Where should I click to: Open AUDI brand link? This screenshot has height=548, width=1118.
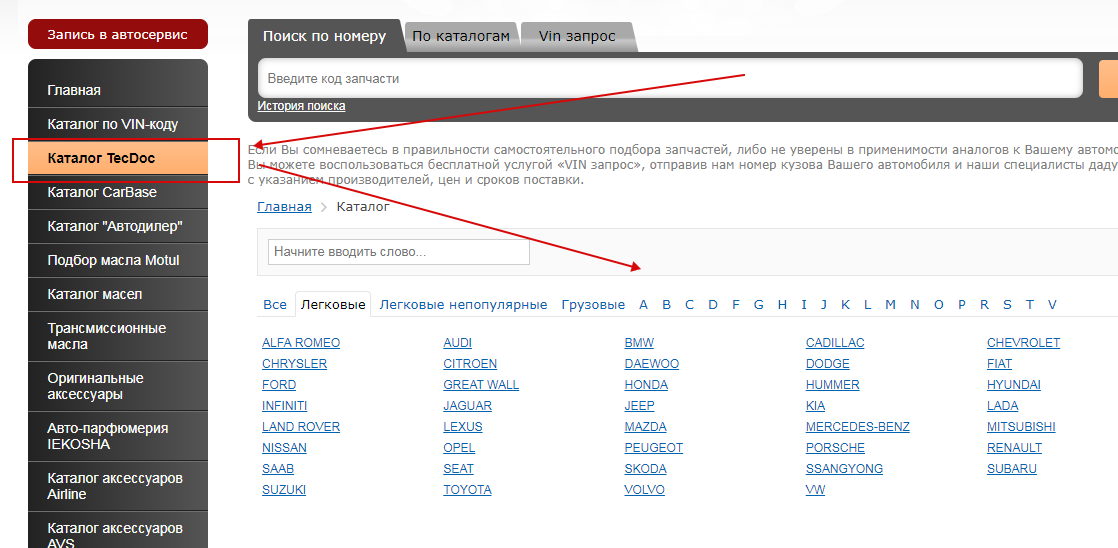pyautogui.click(x=458, y=343)
